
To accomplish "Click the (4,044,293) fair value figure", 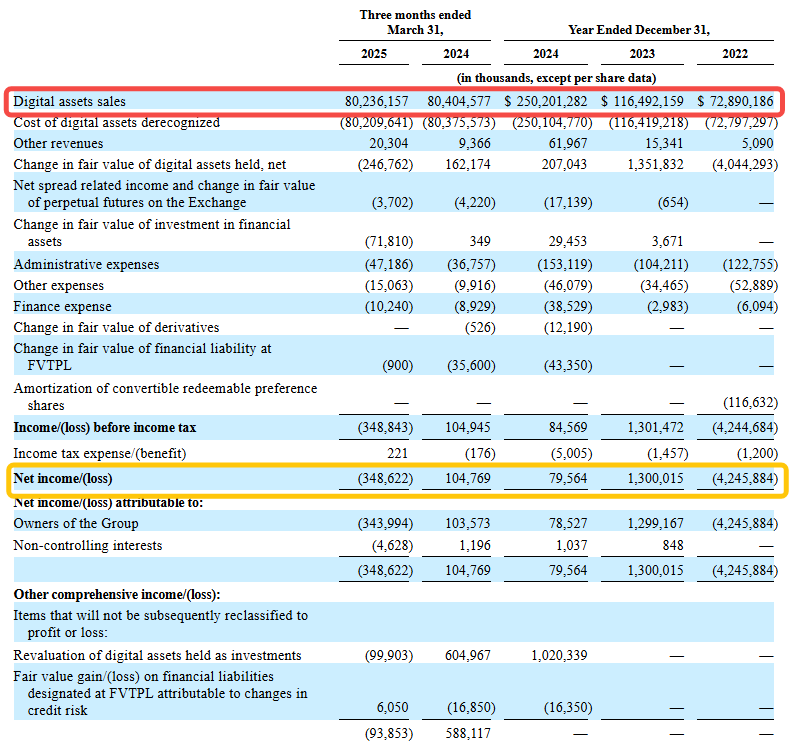I will 745,165.
